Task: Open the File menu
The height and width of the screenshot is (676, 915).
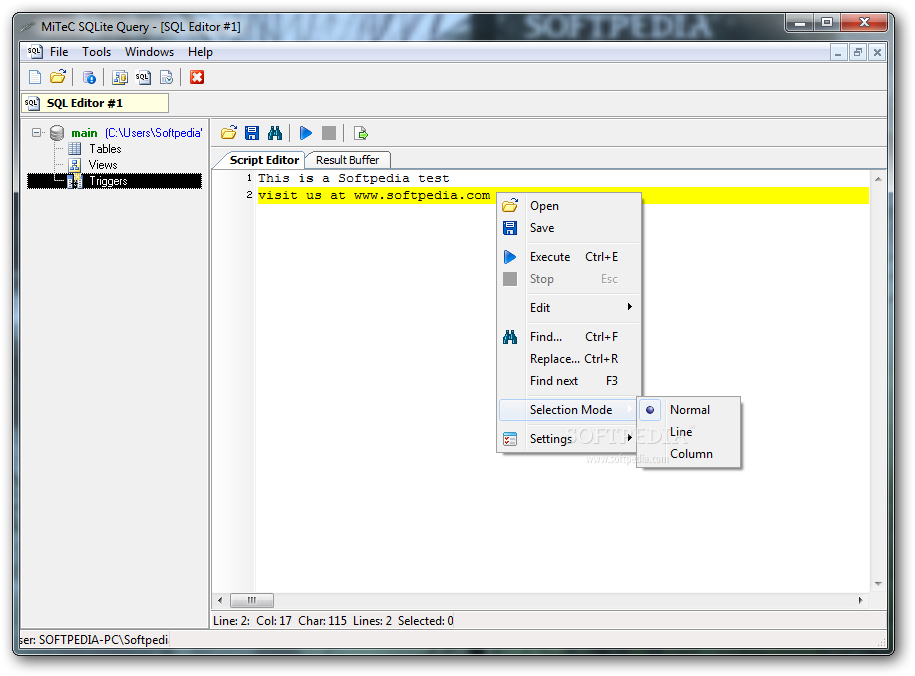Action: [59, 52]
